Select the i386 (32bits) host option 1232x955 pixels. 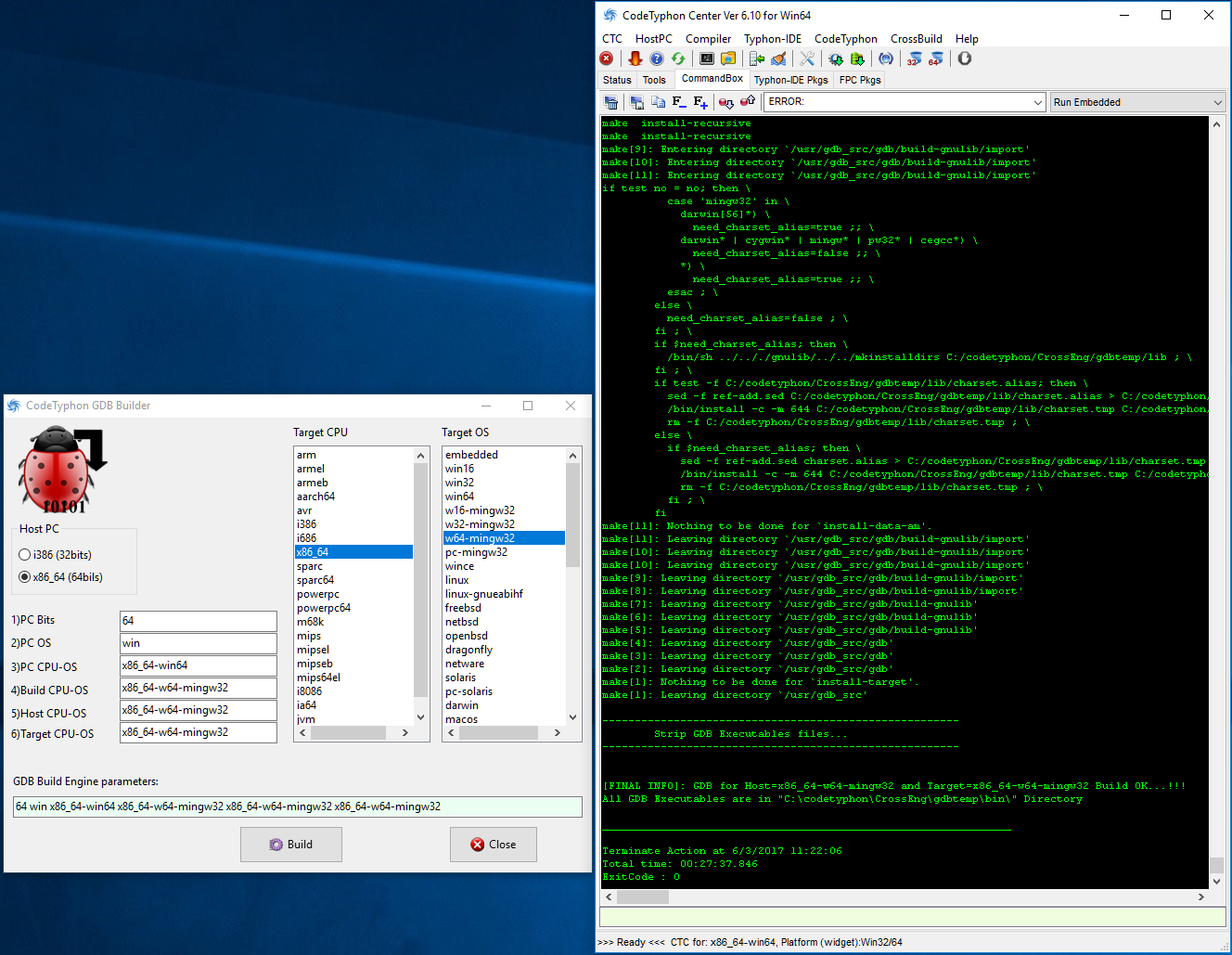(x=25, y=555)
